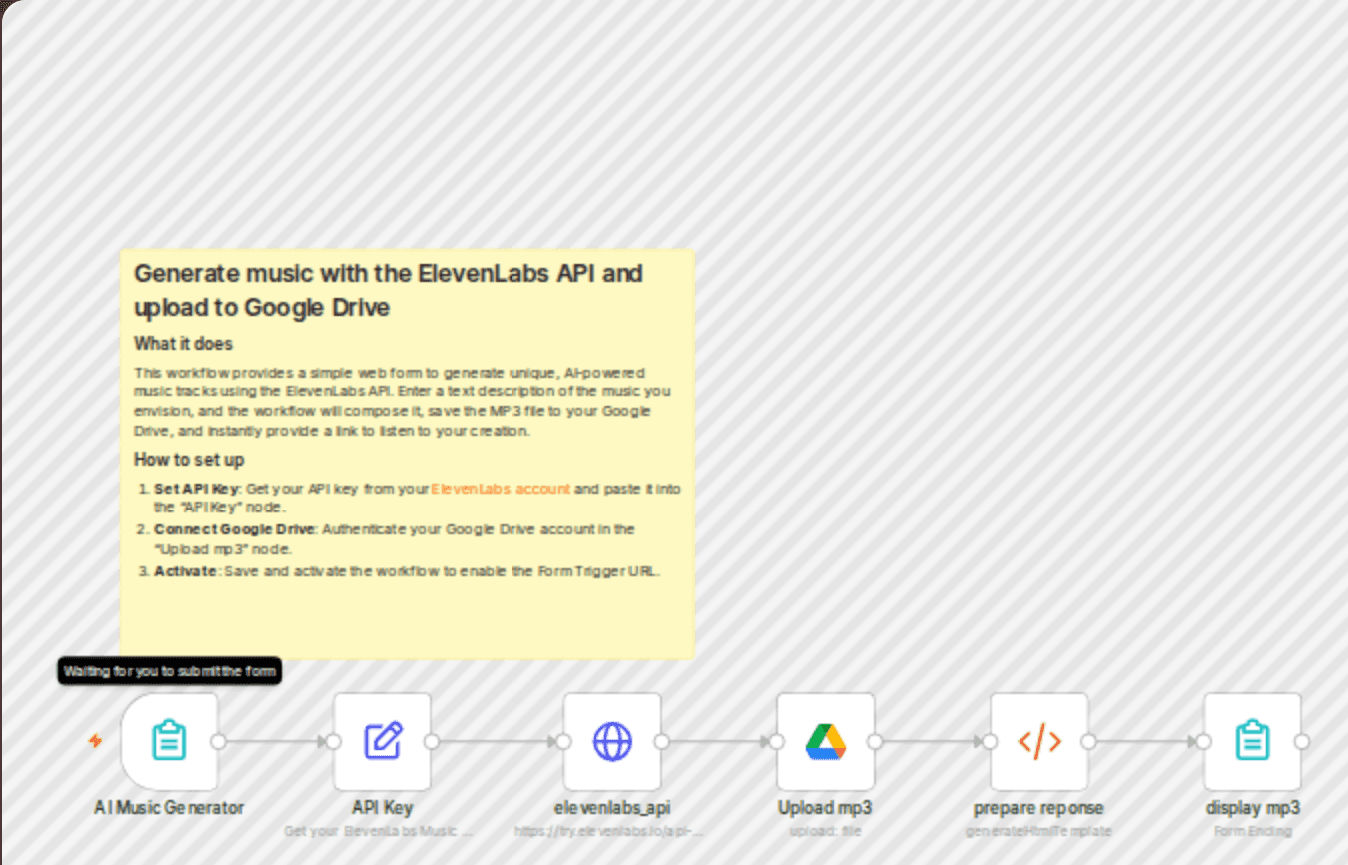Image resolution: width=1348 pixels, height=865 pixels.
Task: Click the orange lightning trigger icon
Action: point(96,741)
